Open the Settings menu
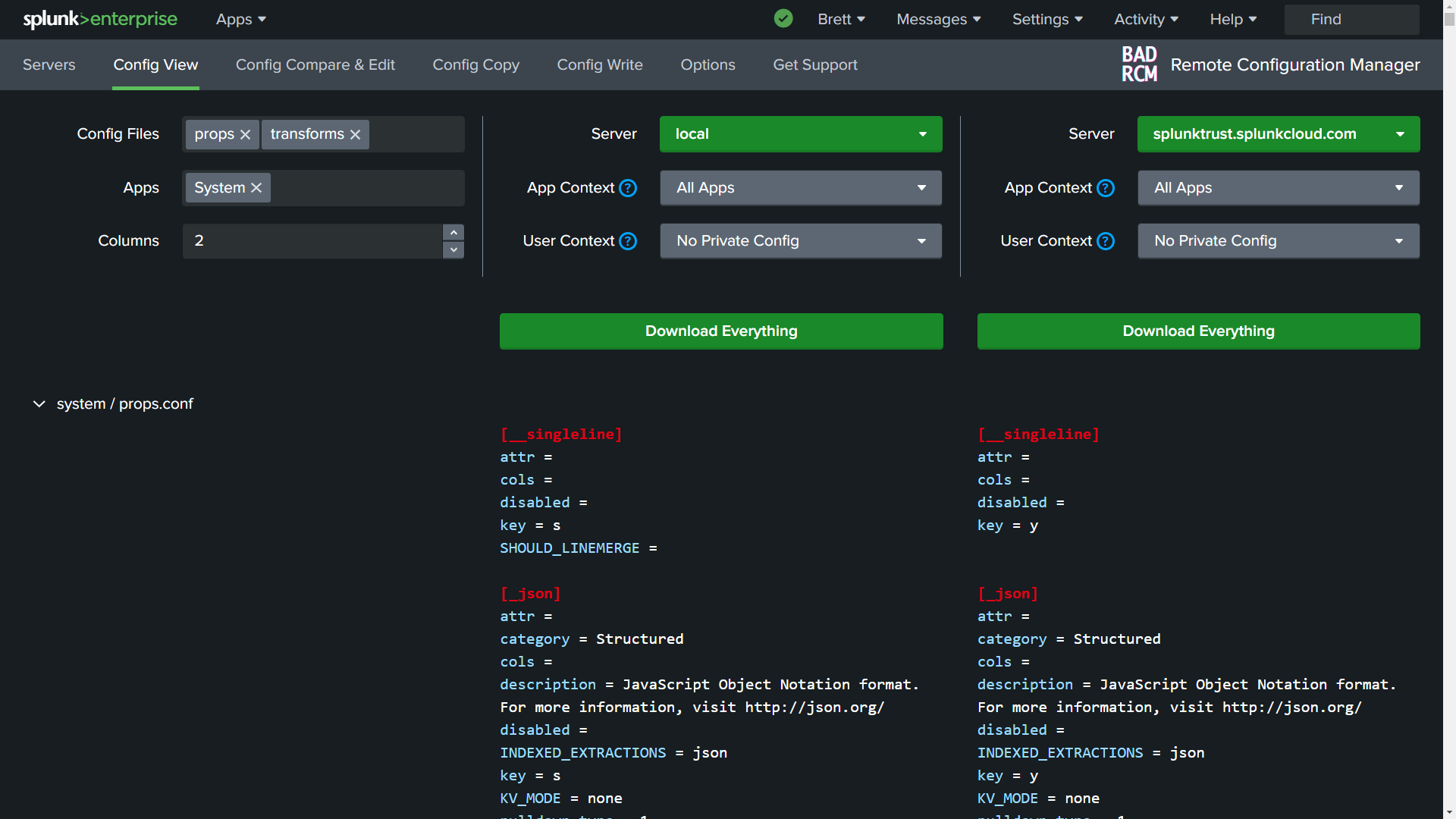This screenshot has height=819, width=1456. tap(1047, 19)
